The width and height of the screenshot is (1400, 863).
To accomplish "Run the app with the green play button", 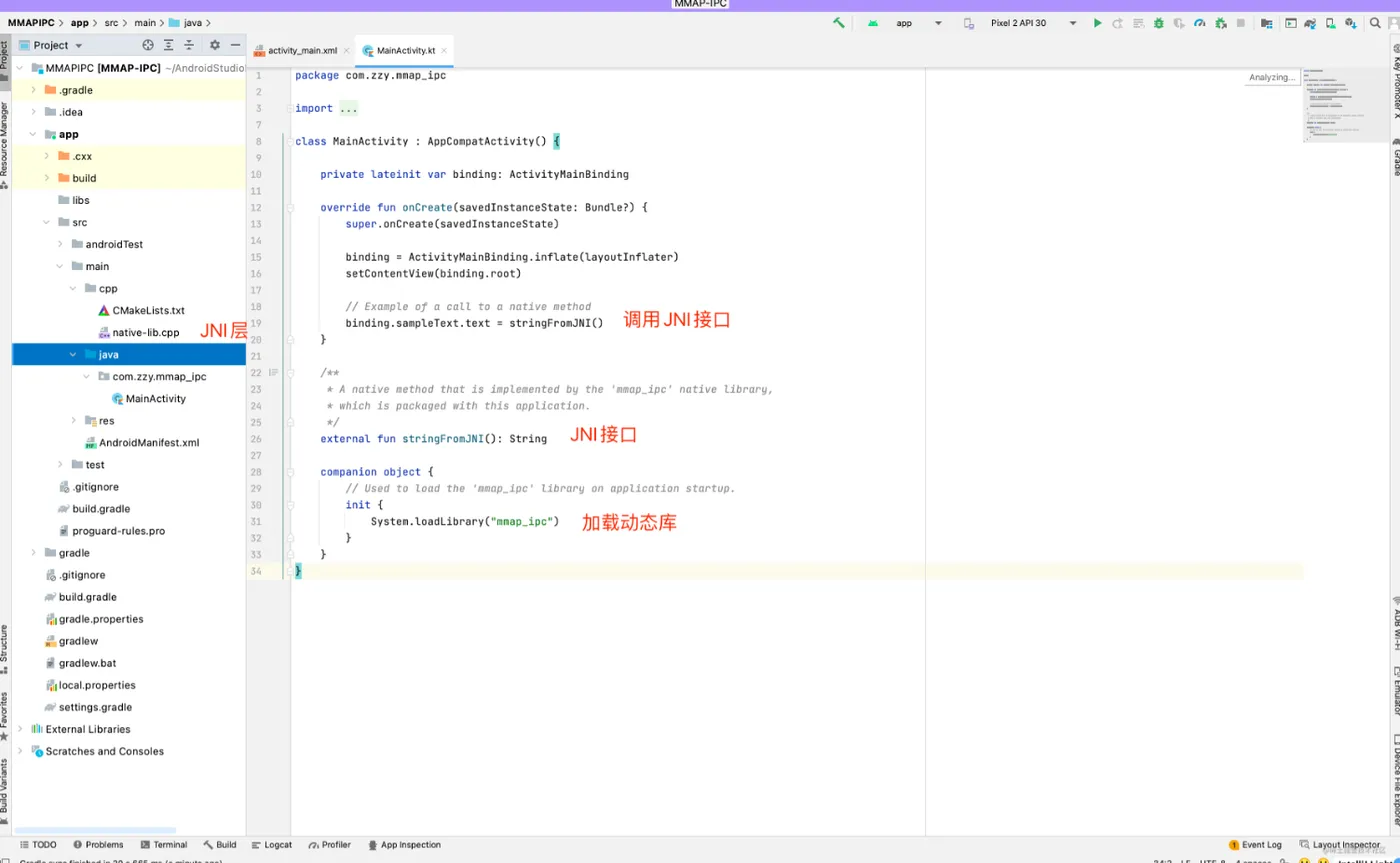I will tap(1097, 23).
